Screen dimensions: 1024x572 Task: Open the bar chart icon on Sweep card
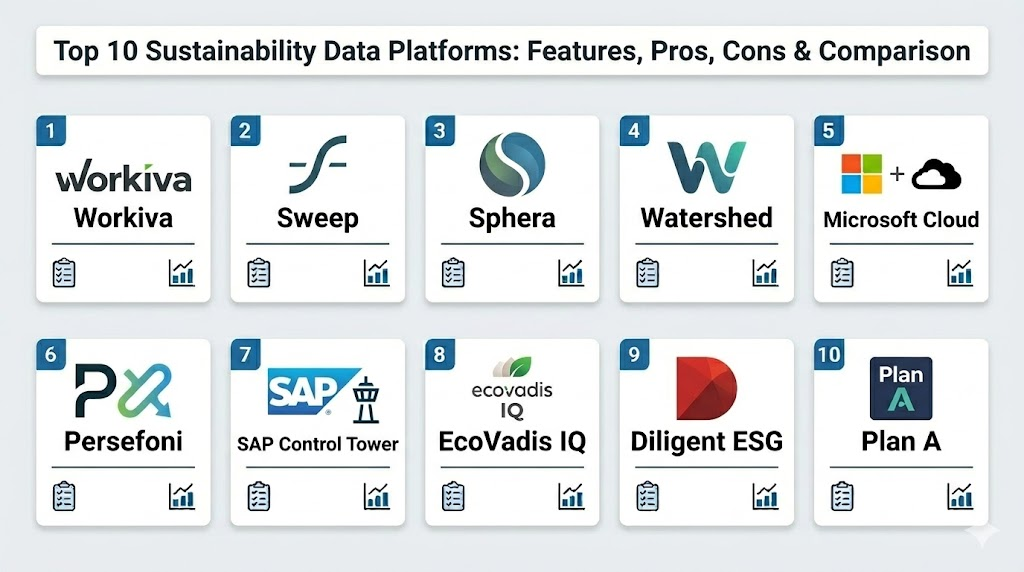click(x=376, y=272)
